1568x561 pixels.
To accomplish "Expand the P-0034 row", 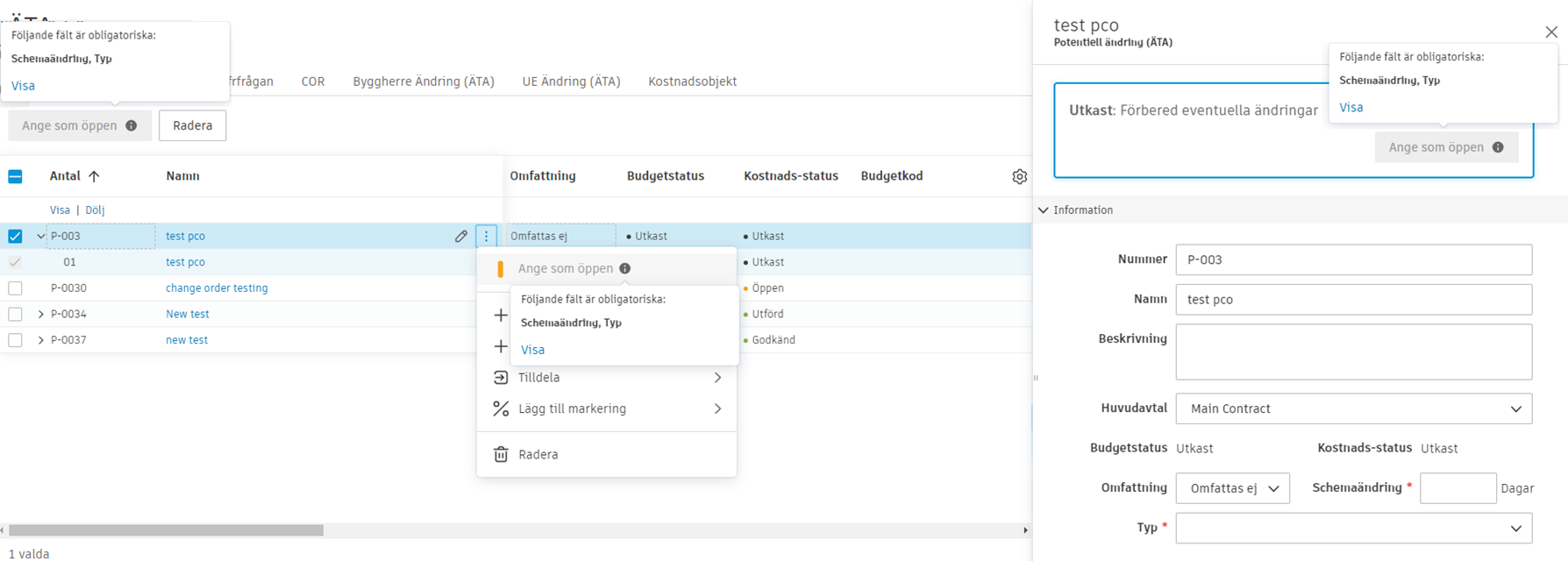I will tap(40, 314).
